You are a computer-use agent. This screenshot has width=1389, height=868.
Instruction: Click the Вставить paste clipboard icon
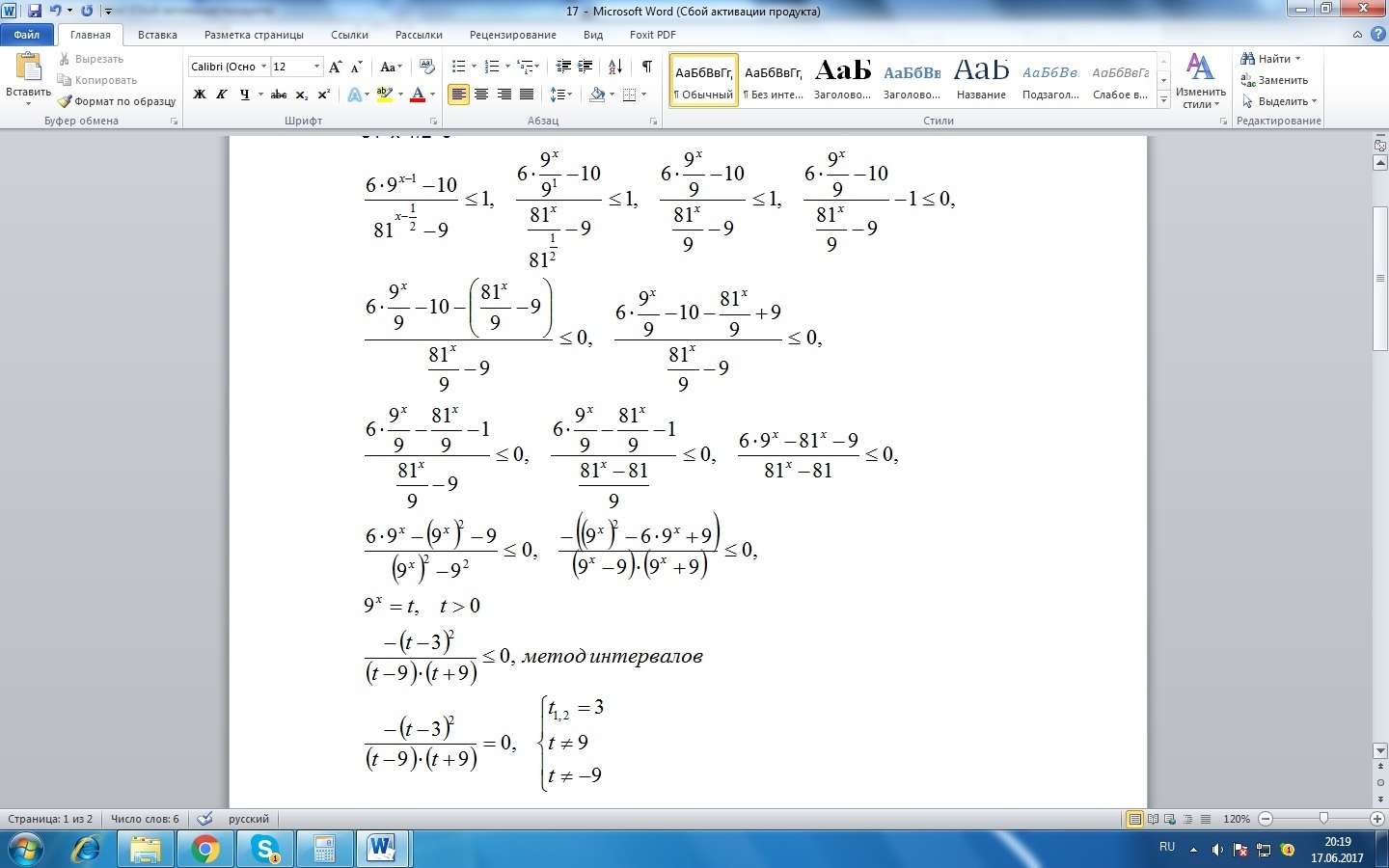pos(28,68)
